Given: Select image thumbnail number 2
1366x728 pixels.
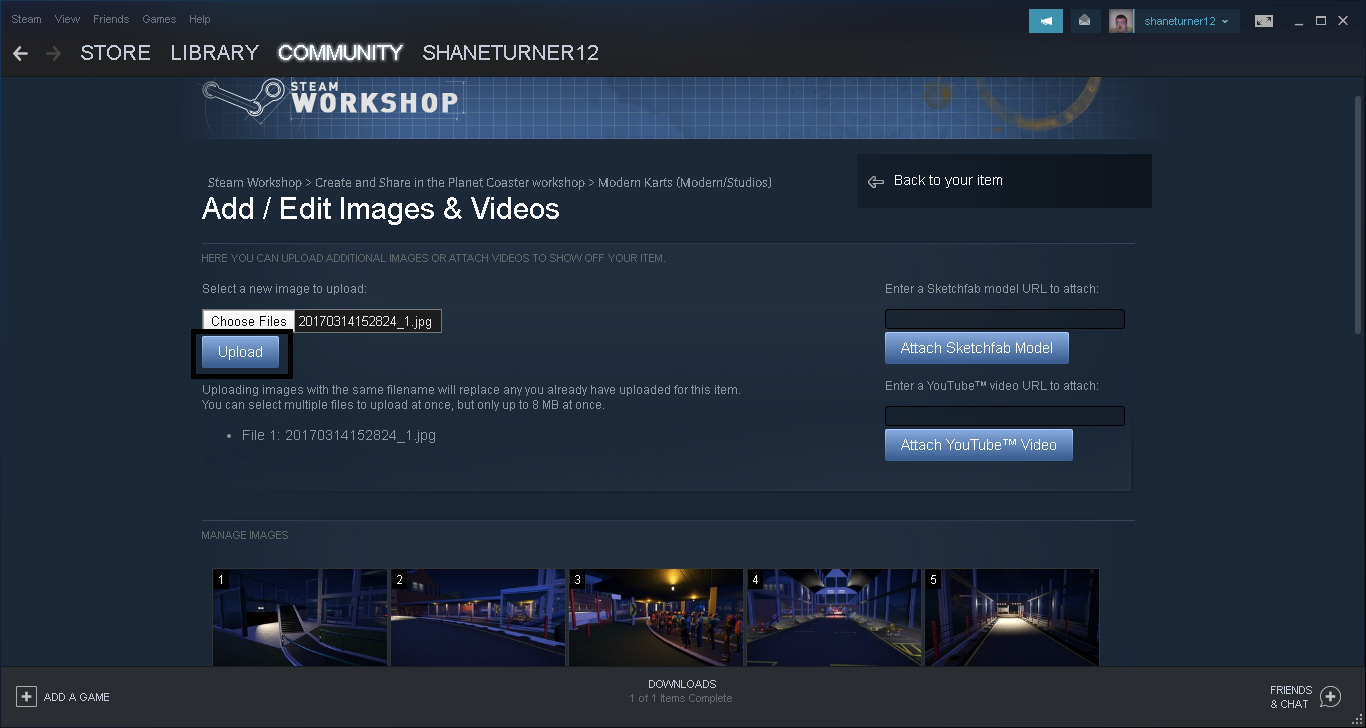Looking at the screenshot, I should click(478, 618).
